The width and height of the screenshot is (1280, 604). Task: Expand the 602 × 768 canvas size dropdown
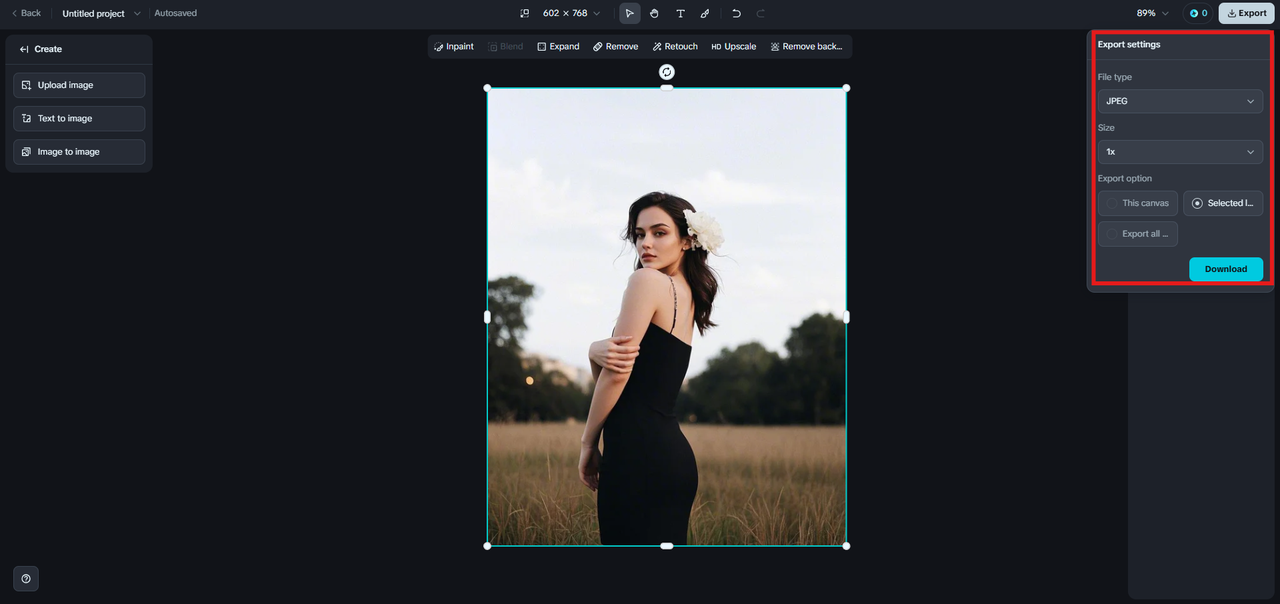pos(571,13)
